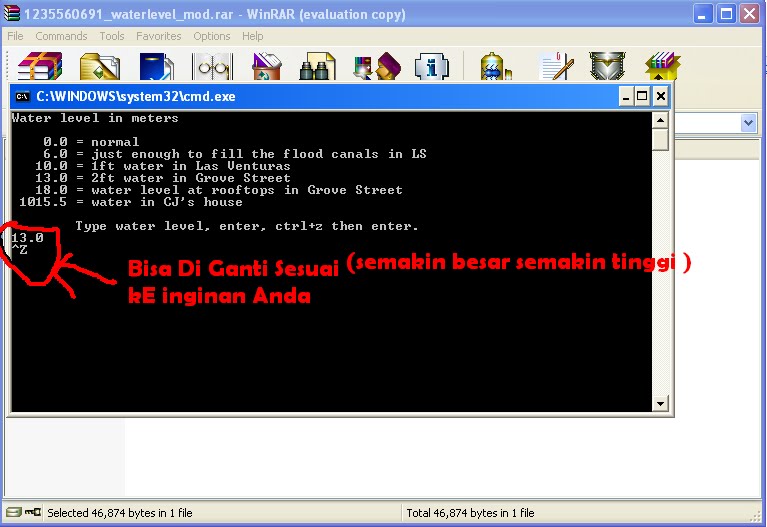Click the "0.0 = normal" line
767x527 pixels.
click(91, 142)
